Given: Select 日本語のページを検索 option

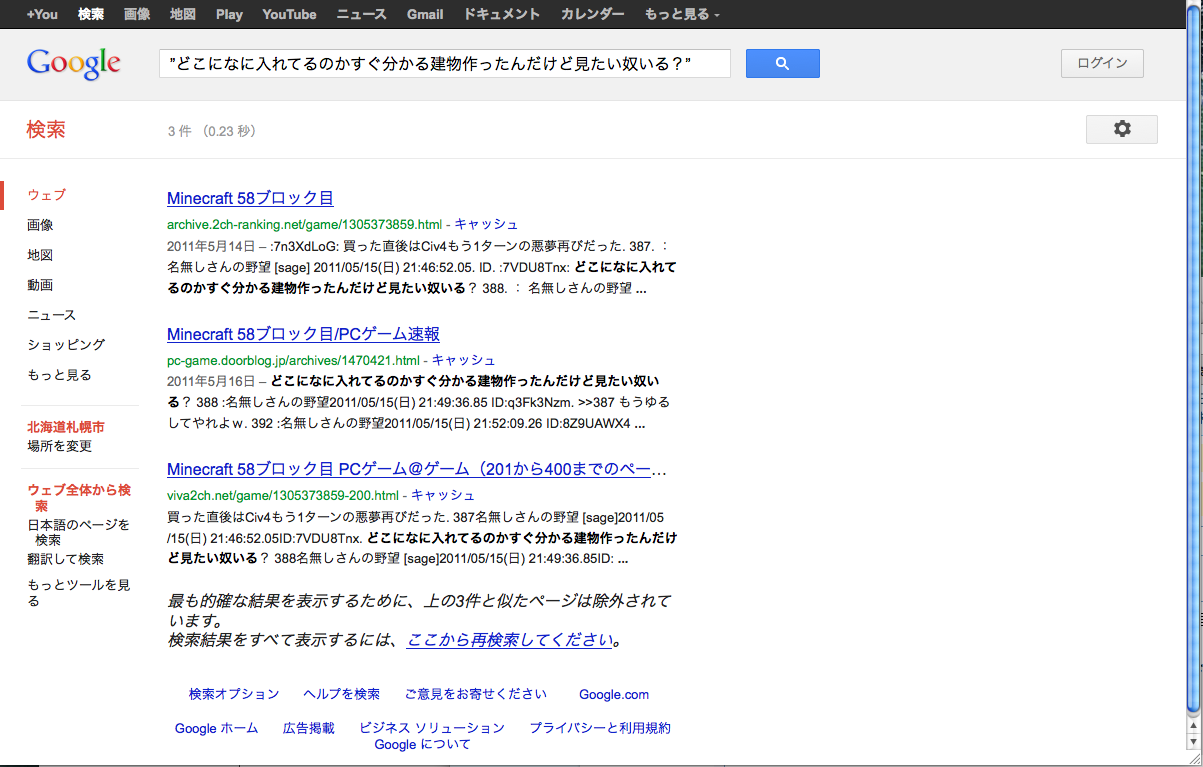Looking at the screenshot, I should pyautogui.click(x=78, y=532).
